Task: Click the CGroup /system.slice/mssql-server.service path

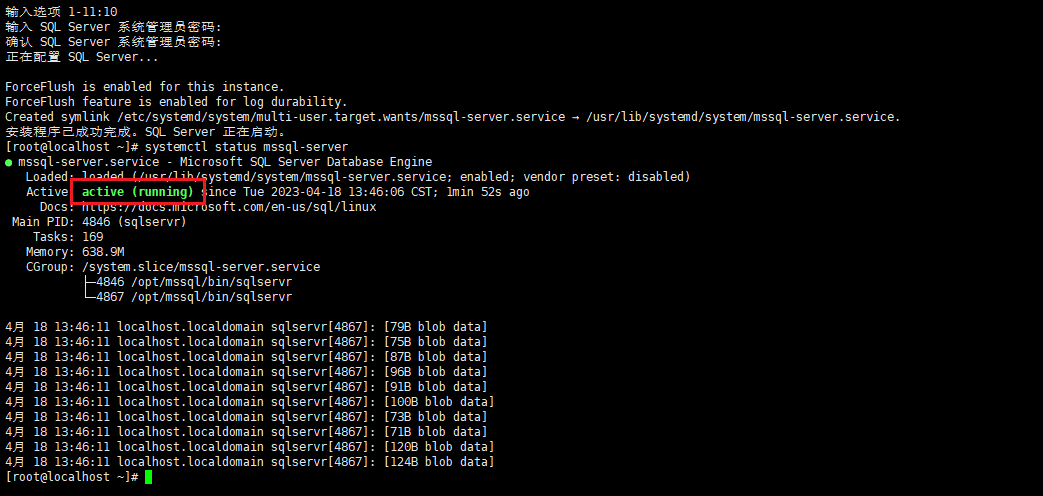Action: tap(201, 267)
